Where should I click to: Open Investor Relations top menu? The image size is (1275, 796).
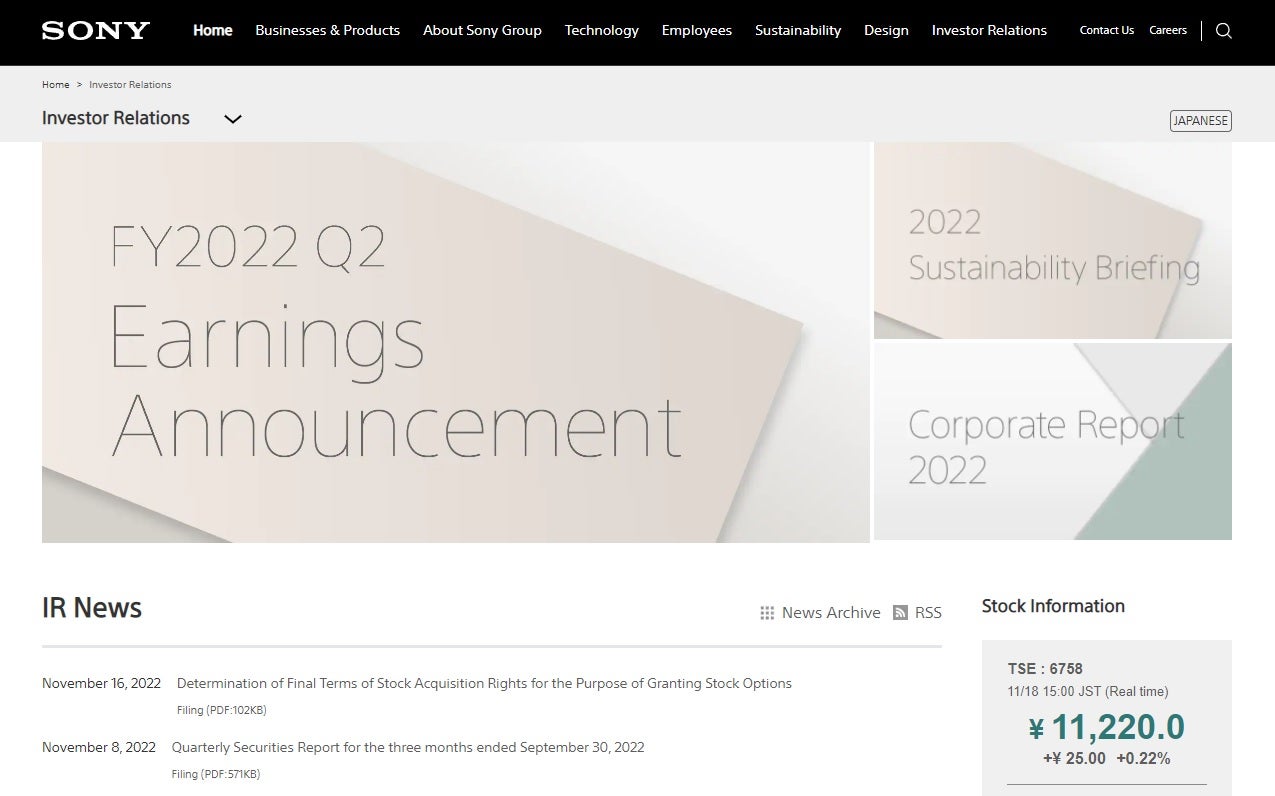click(989, 30)
